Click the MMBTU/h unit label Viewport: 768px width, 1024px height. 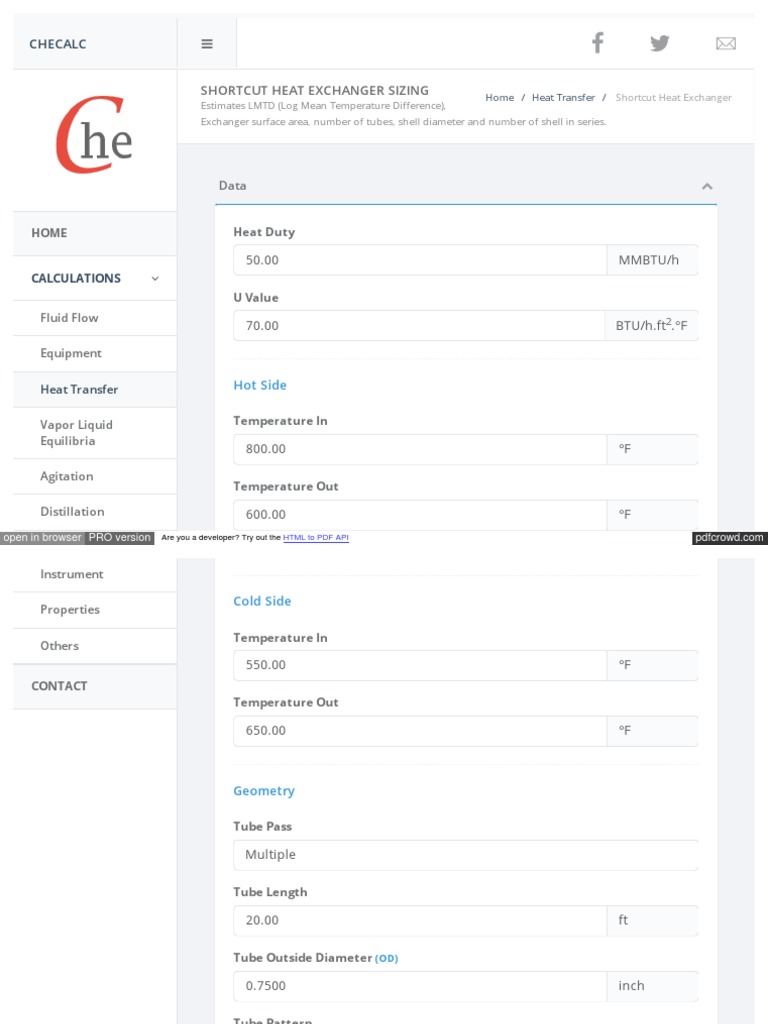(652, 260)
